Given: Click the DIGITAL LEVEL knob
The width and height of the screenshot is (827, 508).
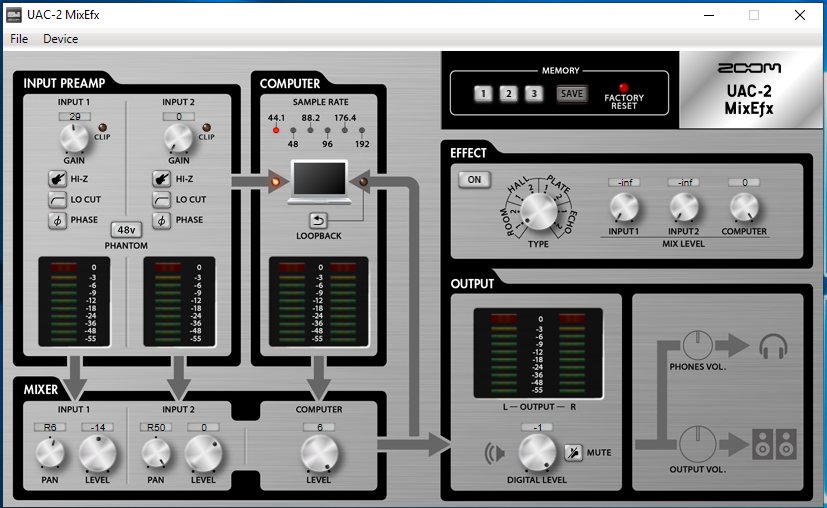Looking at the screenshot, I should pos(537,453).
